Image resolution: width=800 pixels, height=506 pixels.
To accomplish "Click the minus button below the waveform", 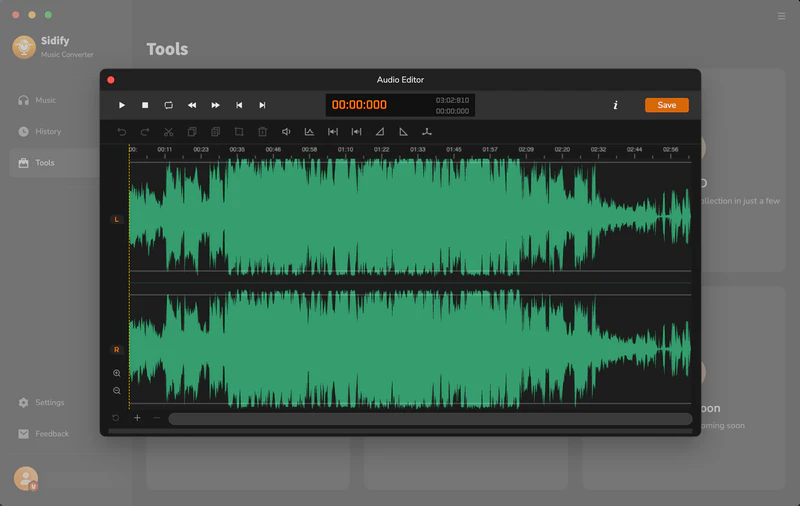I will (x=157, y=418).
